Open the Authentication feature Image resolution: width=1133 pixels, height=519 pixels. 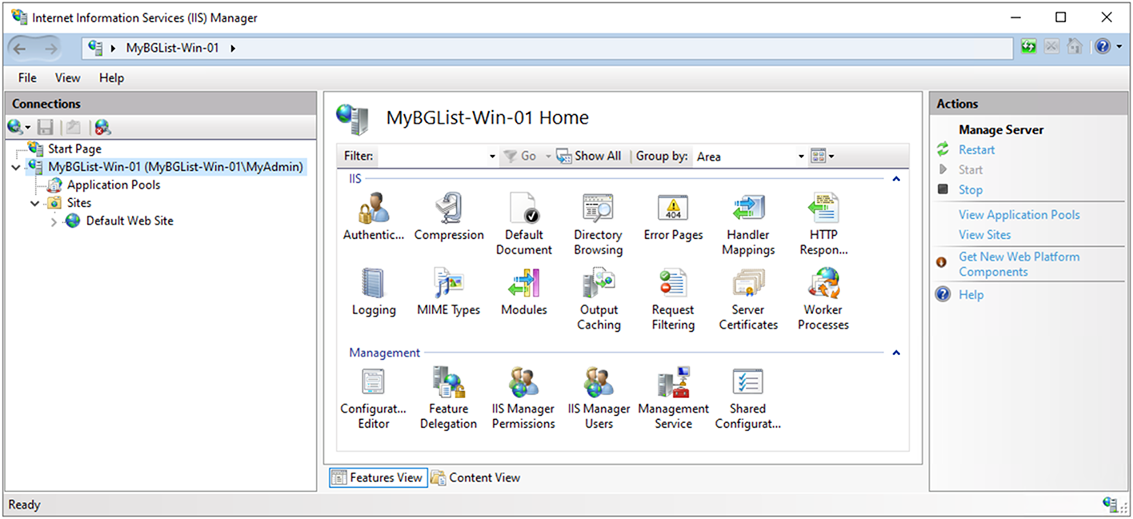pos(374,217)
